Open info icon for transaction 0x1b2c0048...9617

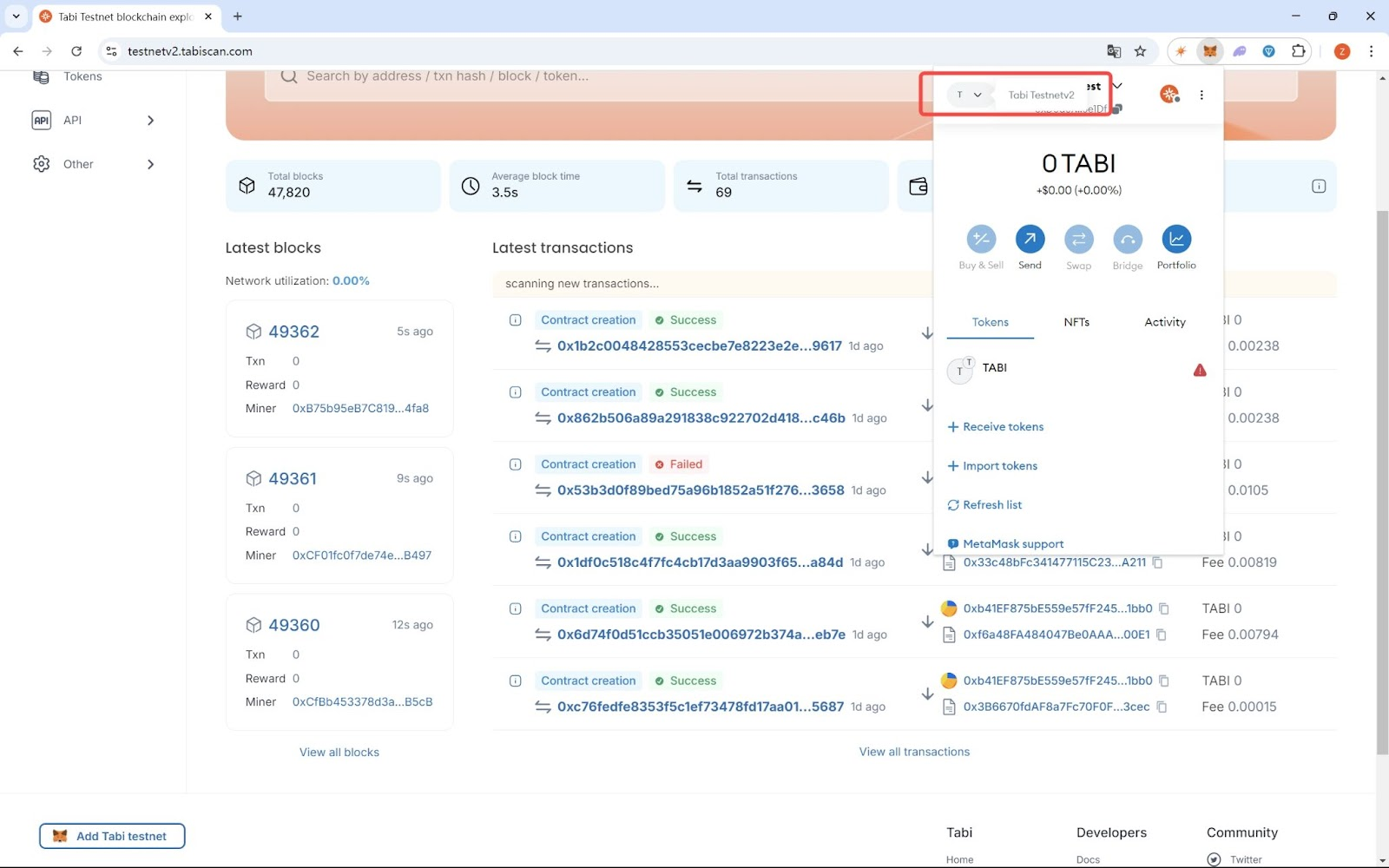pos(515,320)
